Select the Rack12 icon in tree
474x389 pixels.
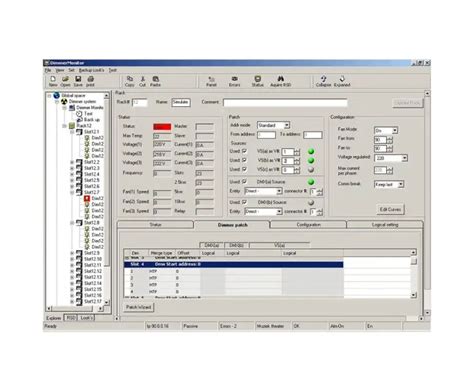click(72, 126)
